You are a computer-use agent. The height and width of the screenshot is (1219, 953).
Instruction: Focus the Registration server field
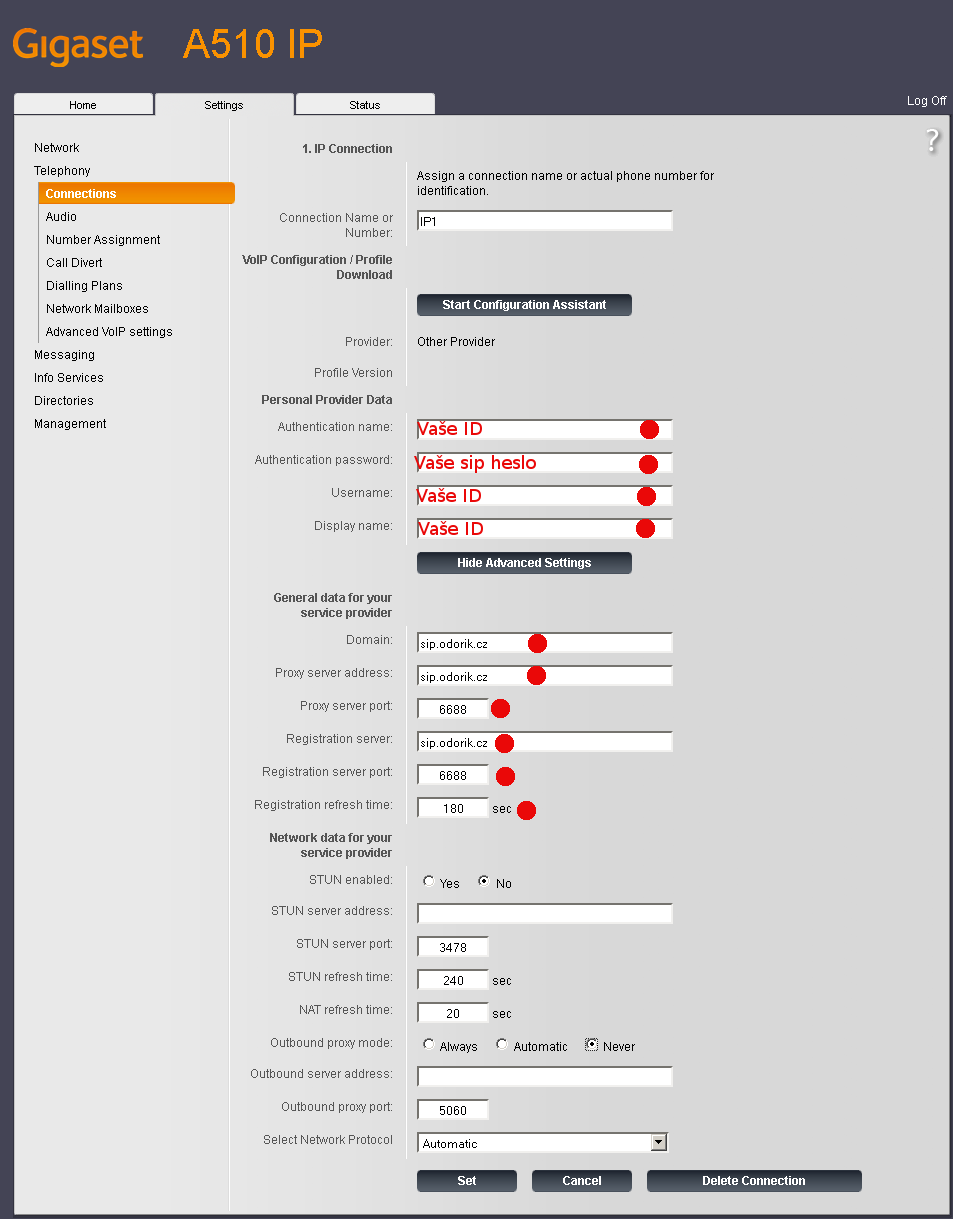(x=545, y=742)
